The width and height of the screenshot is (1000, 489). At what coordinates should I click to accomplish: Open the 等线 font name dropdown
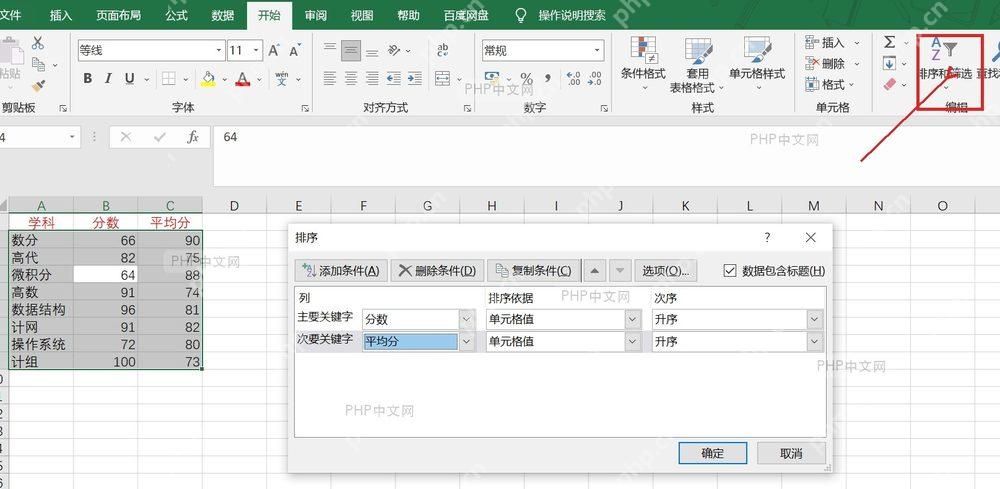click(219, 50)
